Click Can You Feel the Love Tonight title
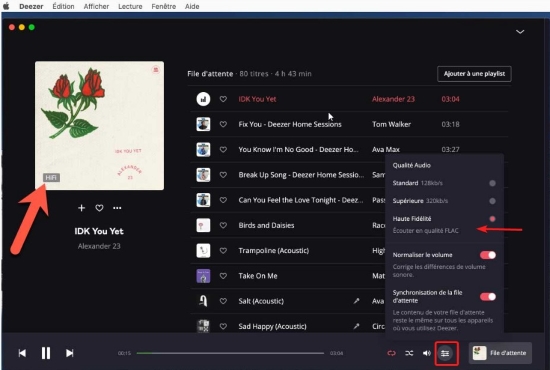550x370 pixels. tap(301, 200)
